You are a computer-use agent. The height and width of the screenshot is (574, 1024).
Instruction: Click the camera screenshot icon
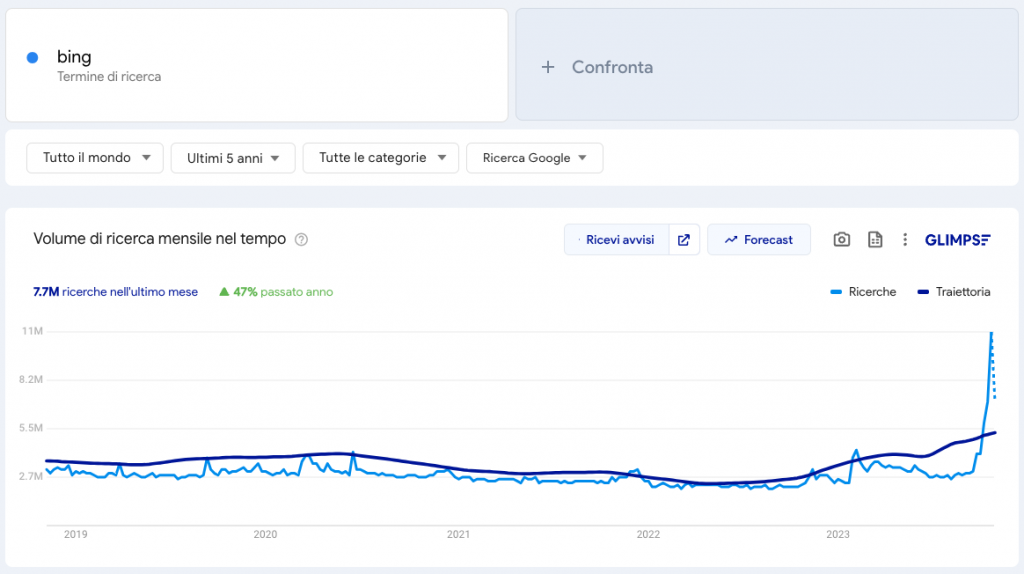[842, 240]
